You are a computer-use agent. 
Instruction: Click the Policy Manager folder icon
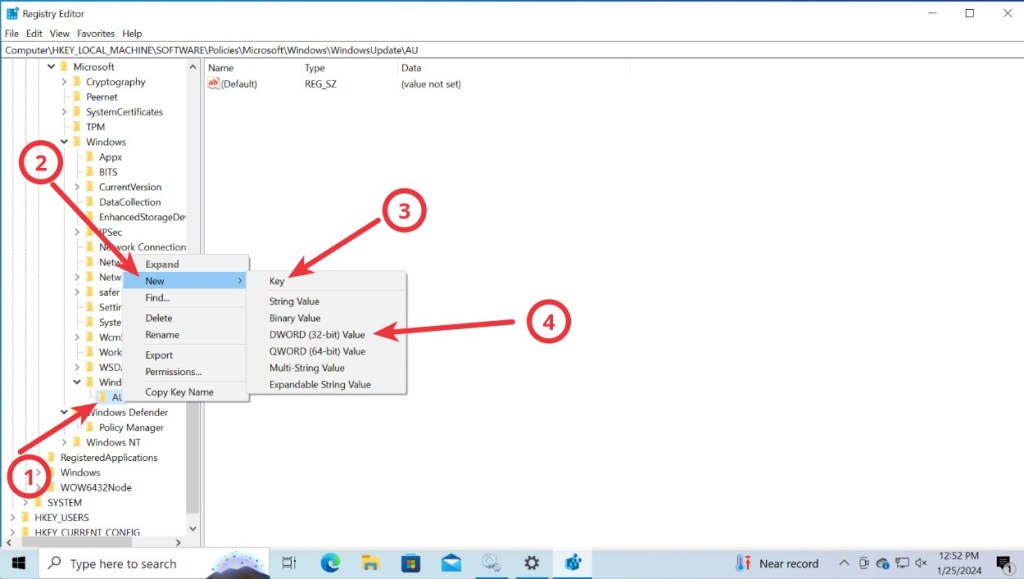tap(90, 427)
